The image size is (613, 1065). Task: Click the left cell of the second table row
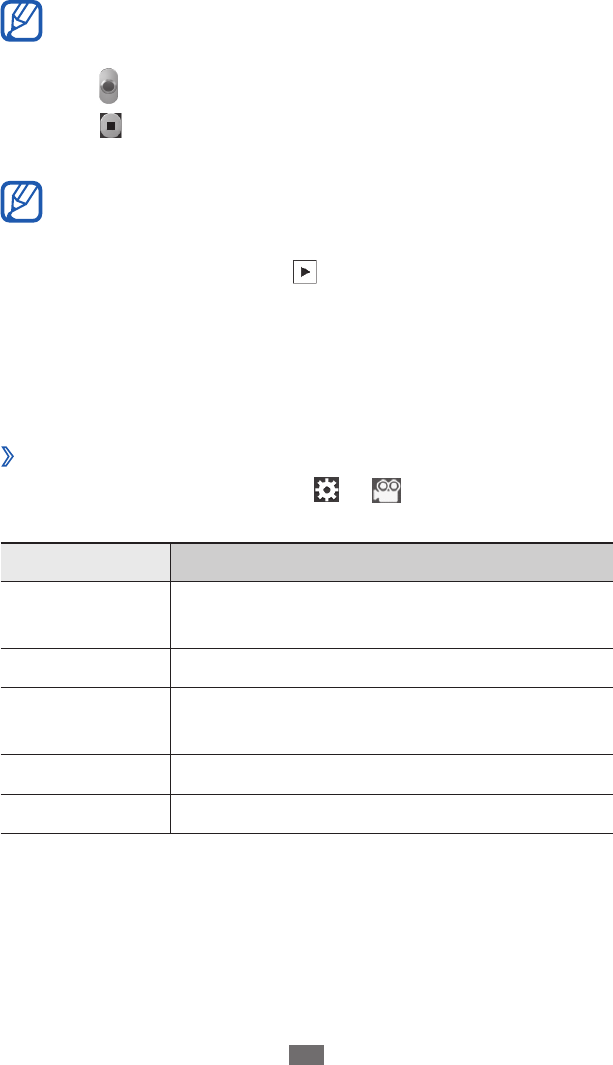click(x=85, y=667)
